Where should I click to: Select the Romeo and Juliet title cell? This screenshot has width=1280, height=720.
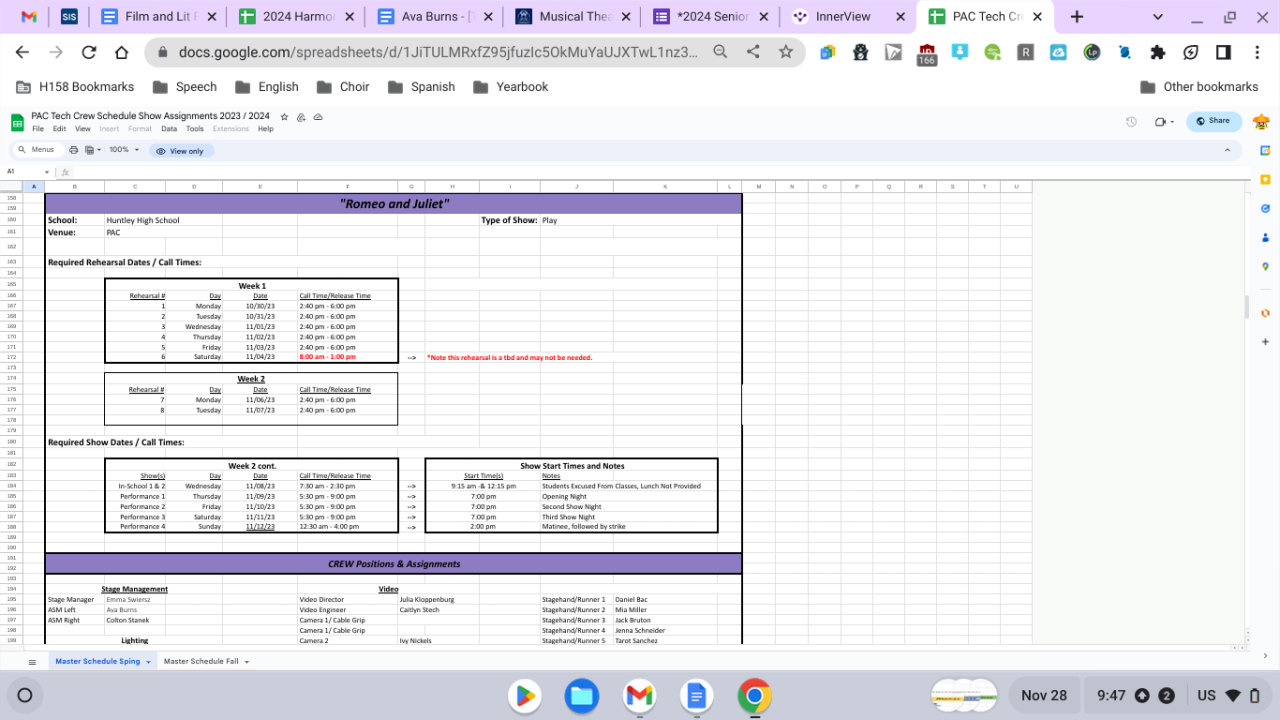393,204
